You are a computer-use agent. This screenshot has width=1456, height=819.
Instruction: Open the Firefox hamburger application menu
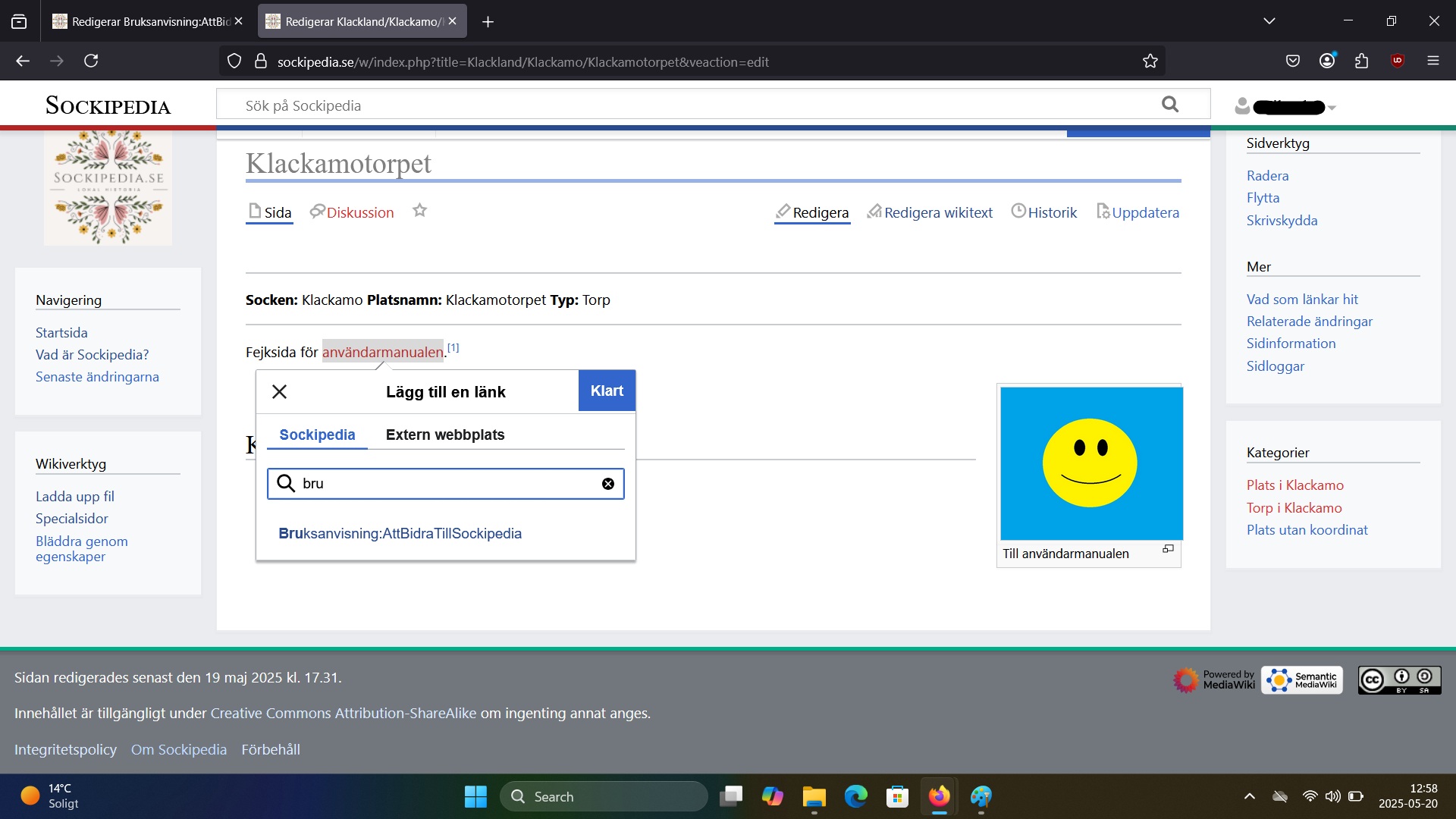pyautogui.click(x=1432, y=61)
